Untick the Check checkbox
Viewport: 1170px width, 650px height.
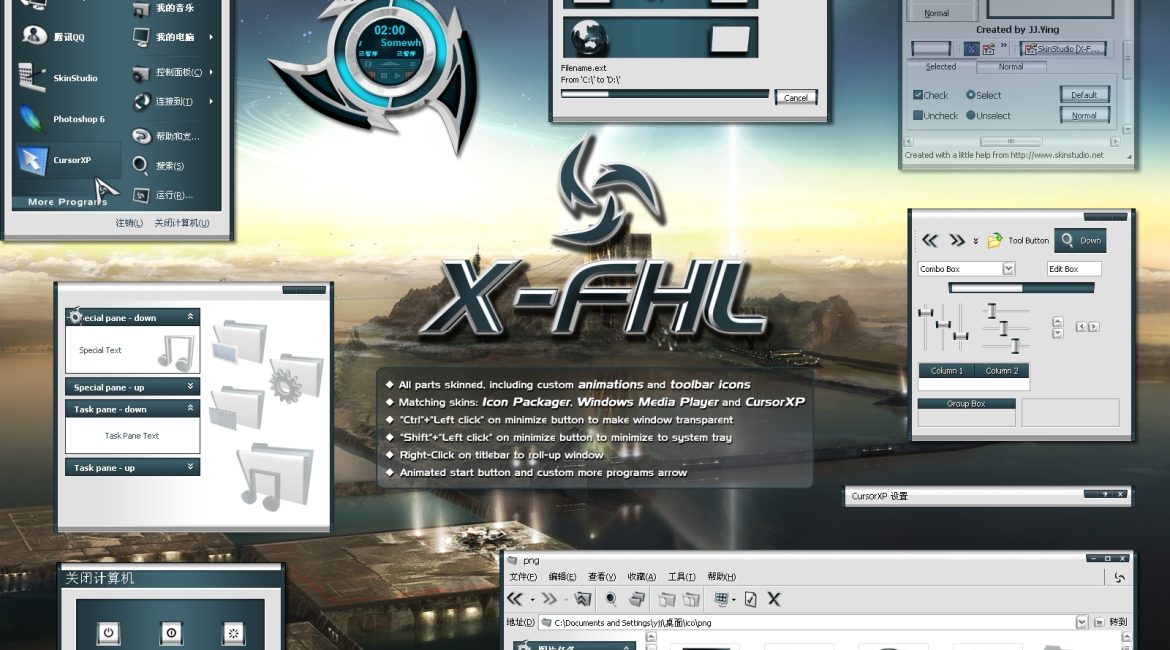point(918,95)
